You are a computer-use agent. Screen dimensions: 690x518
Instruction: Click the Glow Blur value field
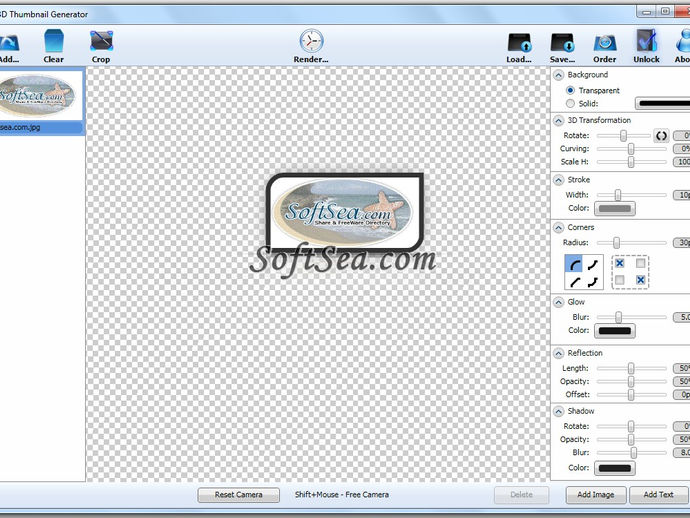pyautogui.click(x=682, y=317)
